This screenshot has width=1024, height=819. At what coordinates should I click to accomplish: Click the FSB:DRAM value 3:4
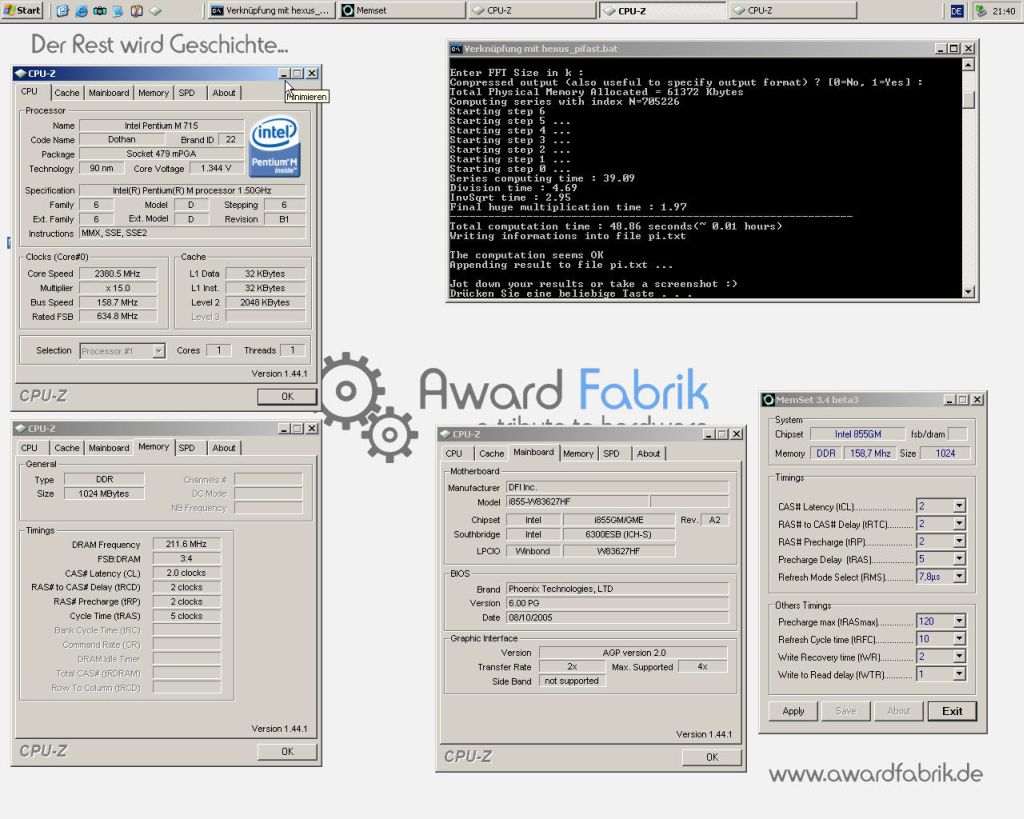[186, 558]
